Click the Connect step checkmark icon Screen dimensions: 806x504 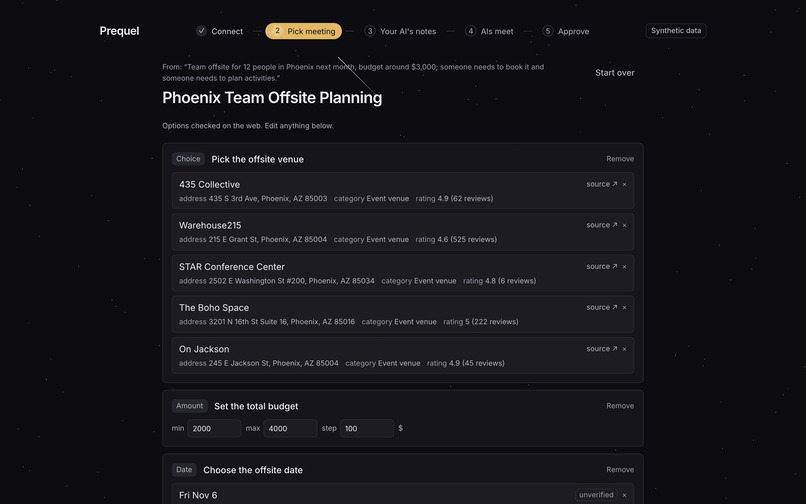click(202, 31)
